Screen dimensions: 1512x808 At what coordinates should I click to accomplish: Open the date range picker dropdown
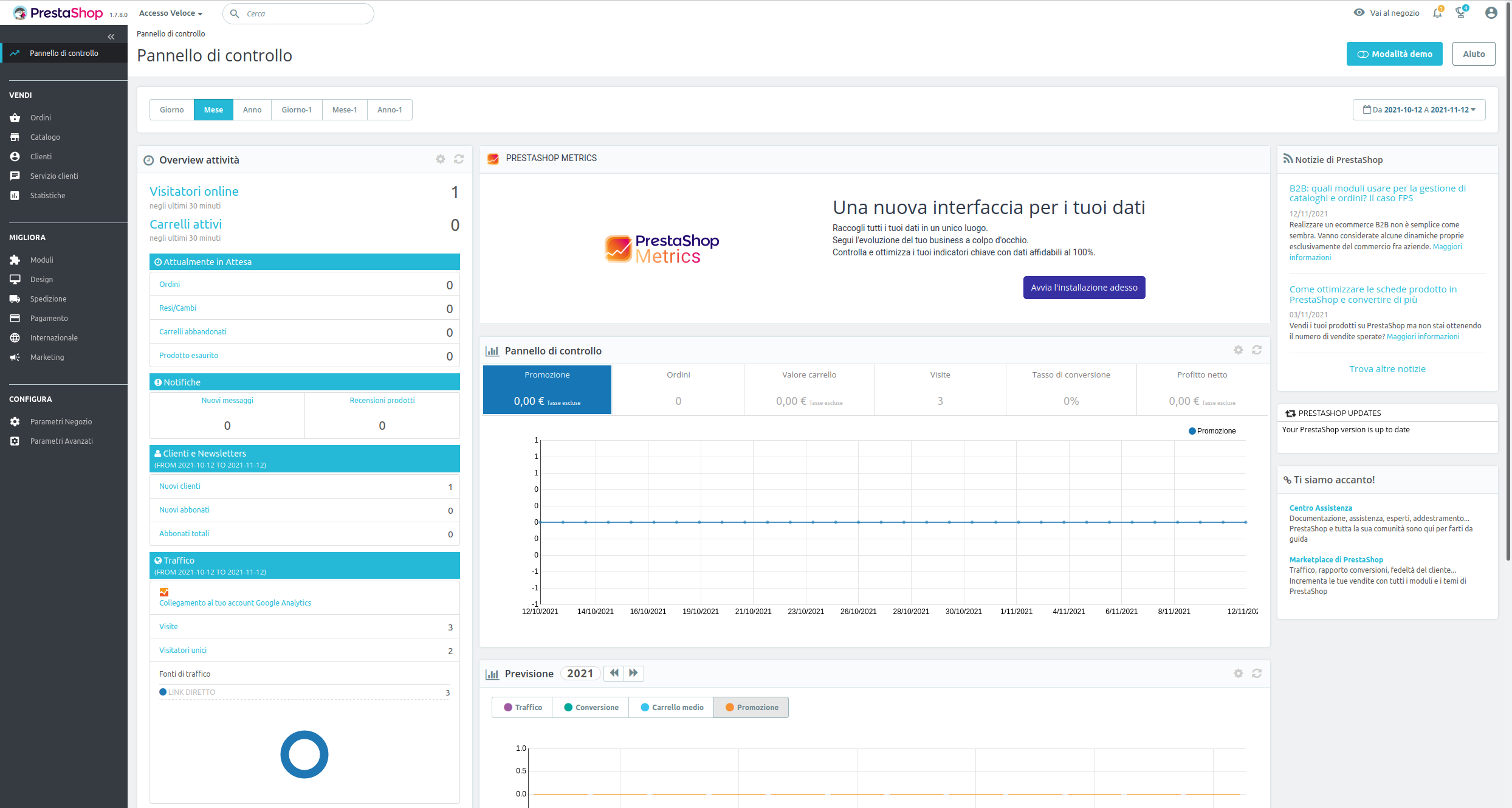[1420, 109]
